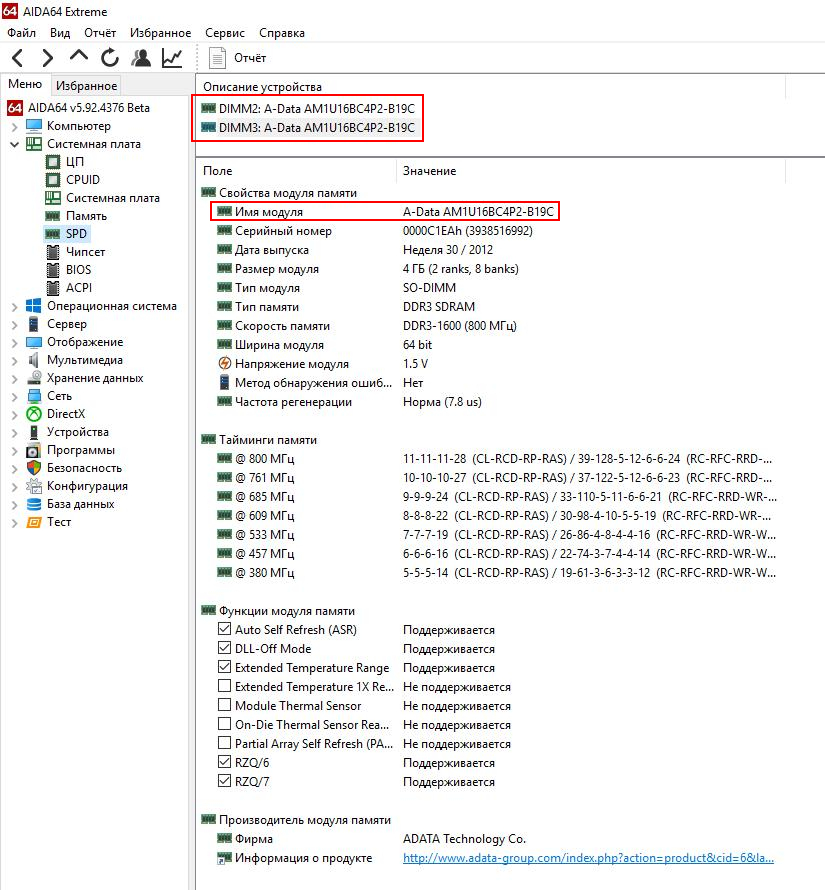Screen dimensions: 825x890
Task: Toggle the DLL-Off Mode checkbox
Action: (x=224, y=649)
